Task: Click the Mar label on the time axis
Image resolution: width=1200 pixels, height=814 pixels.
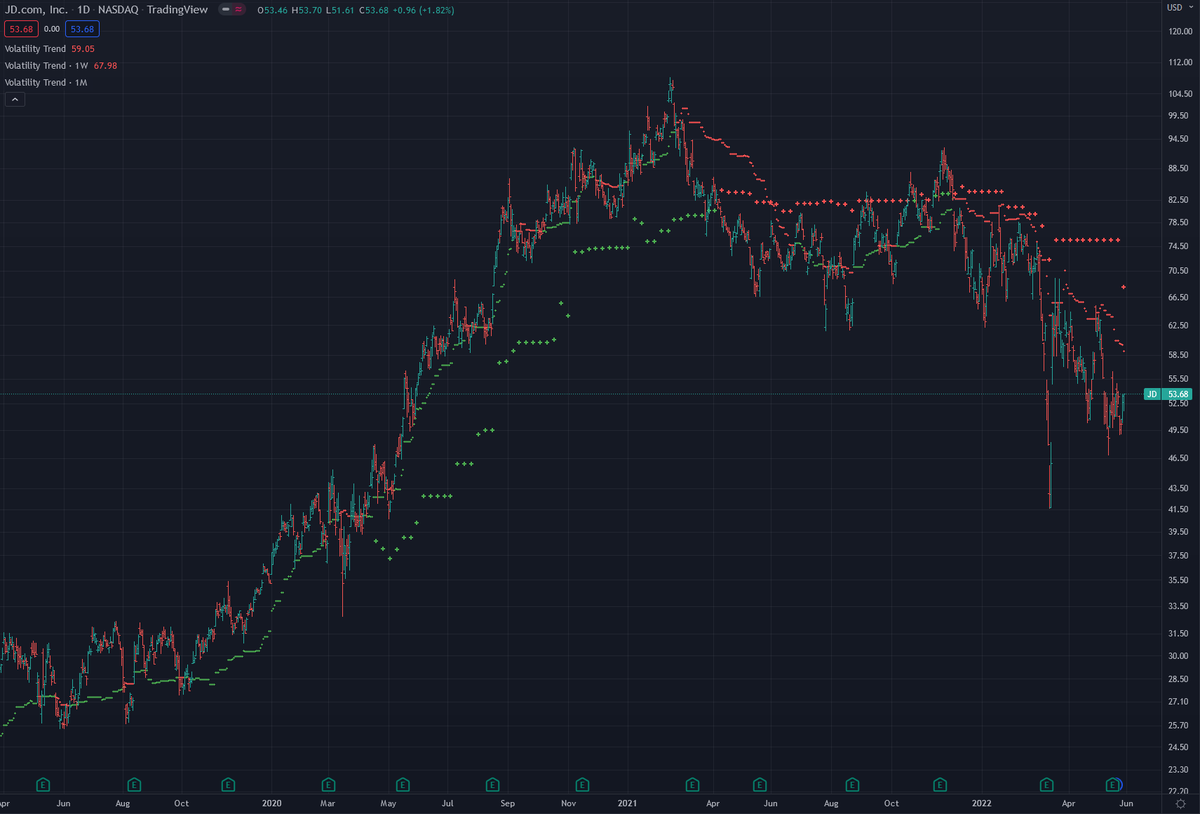Action: point(329,803)
